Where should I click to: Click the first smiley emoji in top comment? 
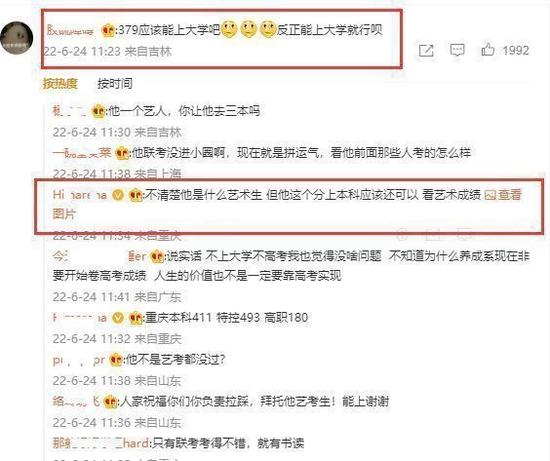(229, 29)
